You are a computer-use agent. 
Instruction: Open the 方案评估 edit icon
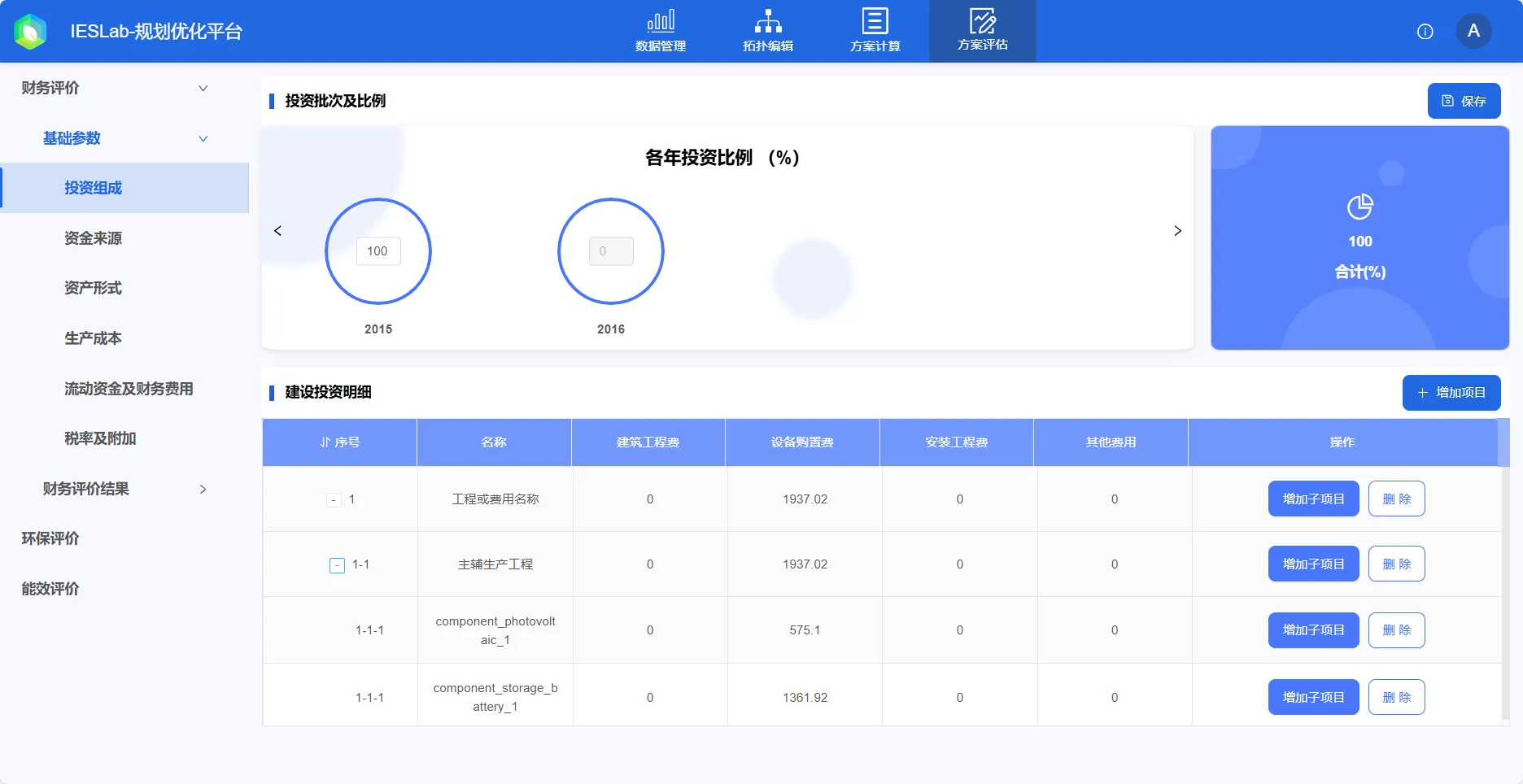983,21
